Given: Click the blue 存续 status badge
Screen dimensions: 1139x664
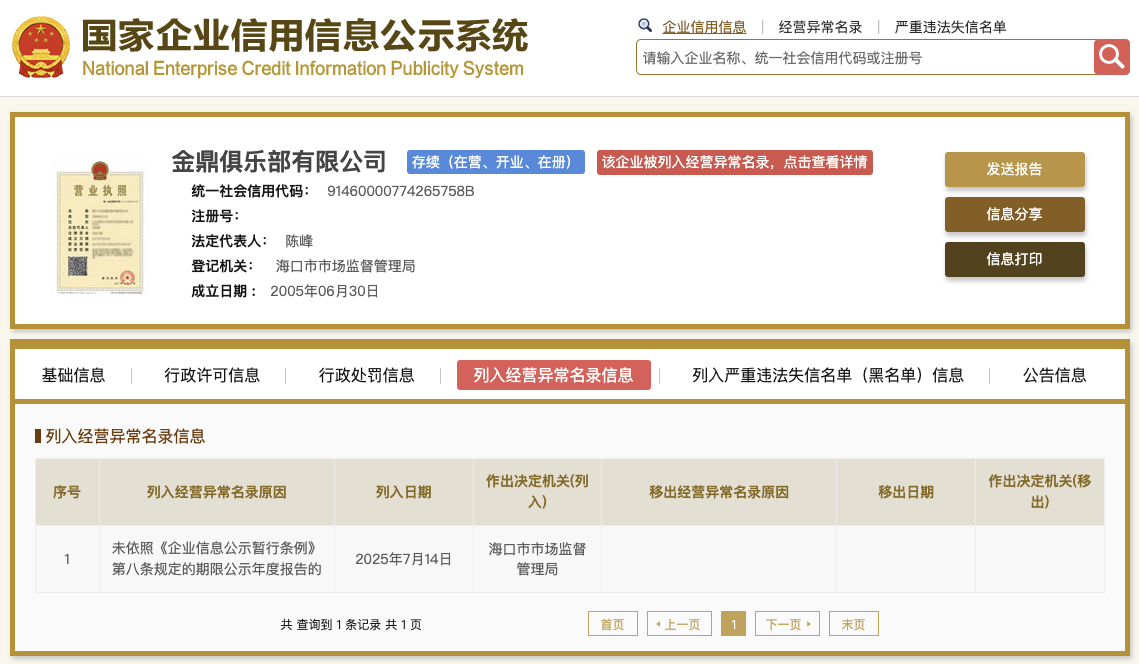Looking at the screenshot, I should tap(495, 162).
